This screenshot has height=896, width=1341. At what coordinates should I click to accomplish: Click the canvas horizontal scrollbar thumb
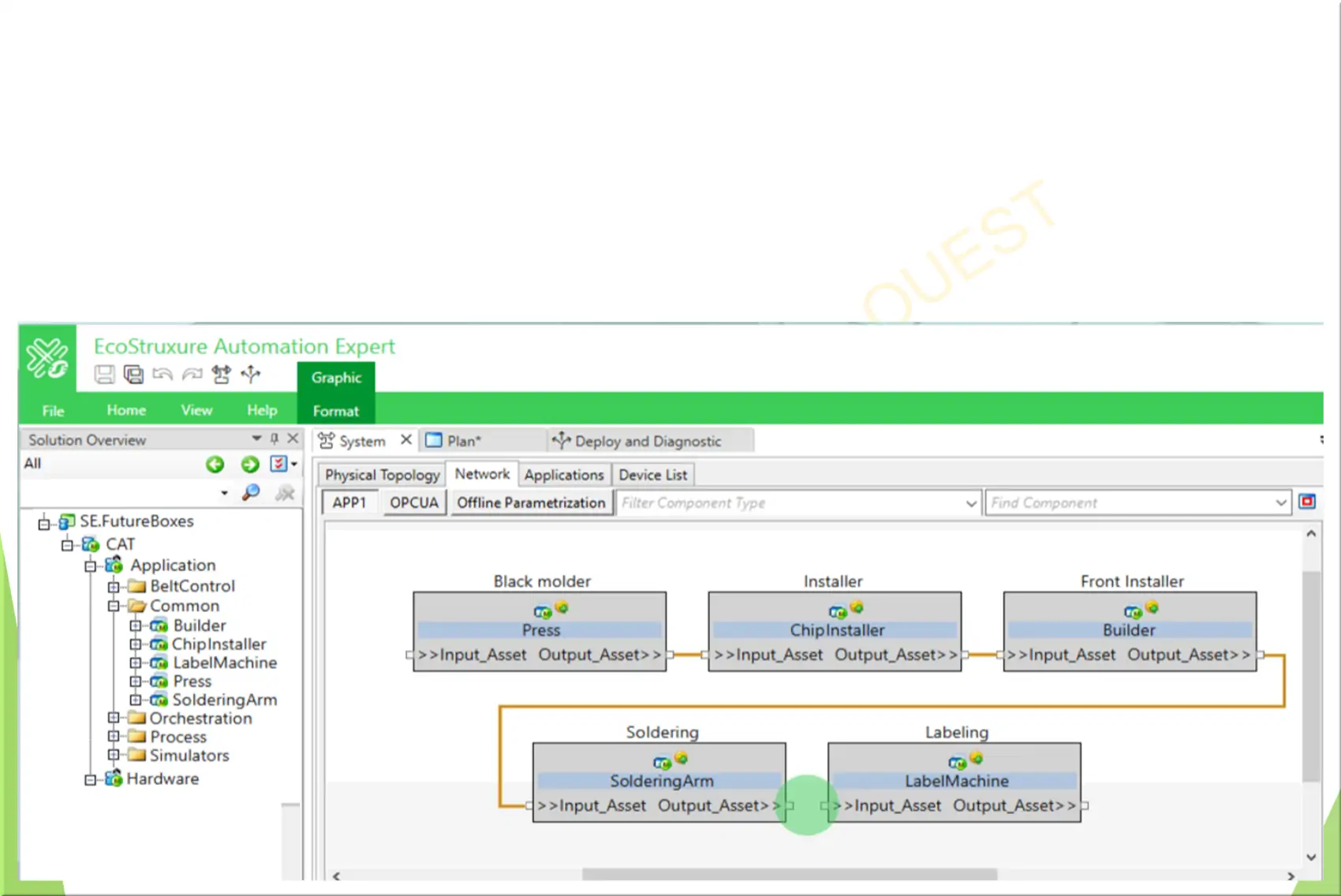(790, 875)
